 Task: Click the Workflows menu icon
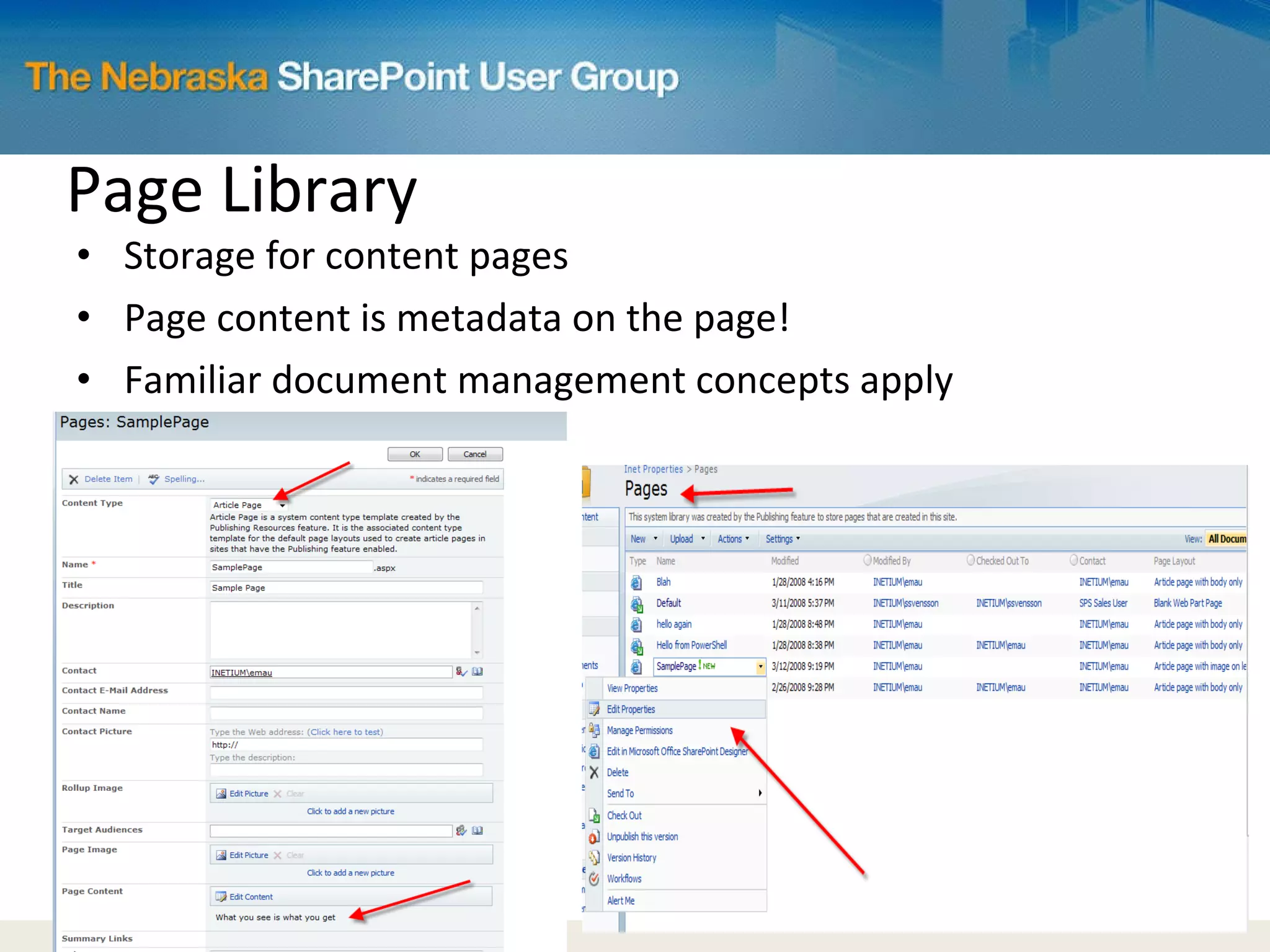click(x=594, y=879)
